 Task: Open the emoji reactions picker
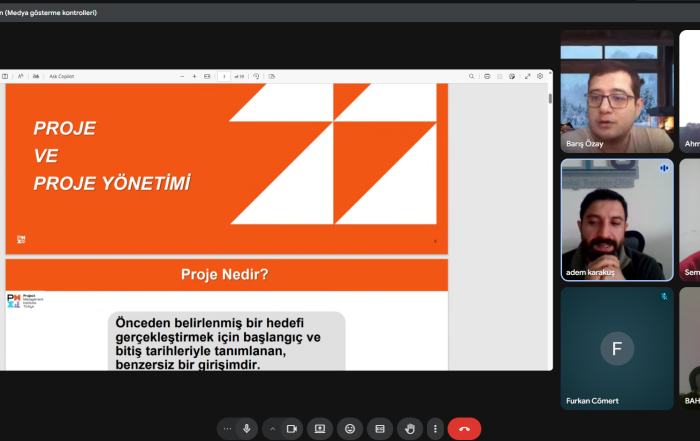pyautogui.click(x=350, y=429)
